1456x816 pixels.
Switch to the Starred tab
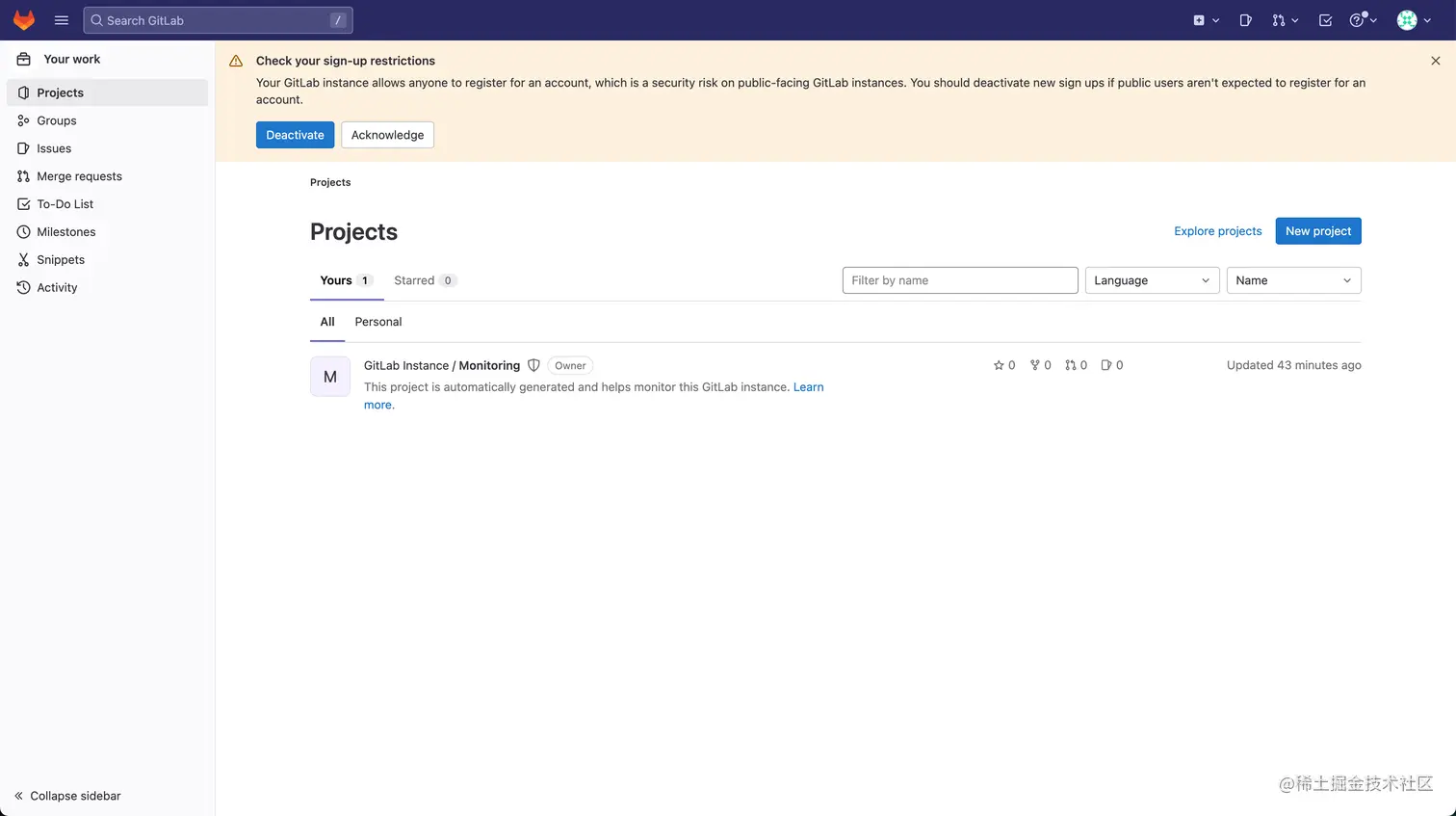pos(425,280)
